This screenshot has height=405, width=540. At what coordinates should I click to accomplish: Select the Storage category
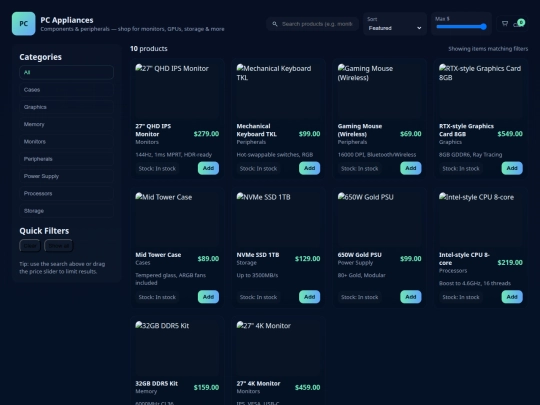point(66,210)
